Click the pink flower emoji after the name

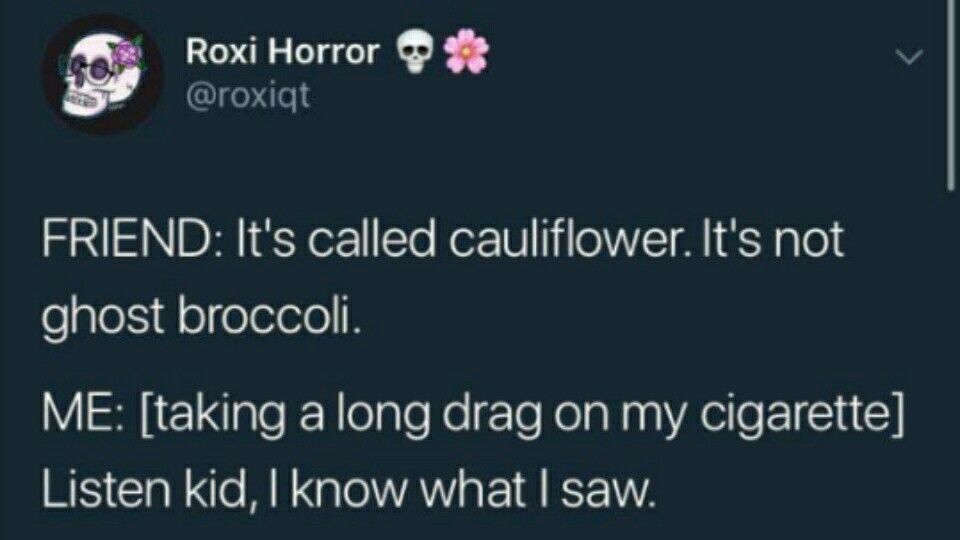click(466, 53)
